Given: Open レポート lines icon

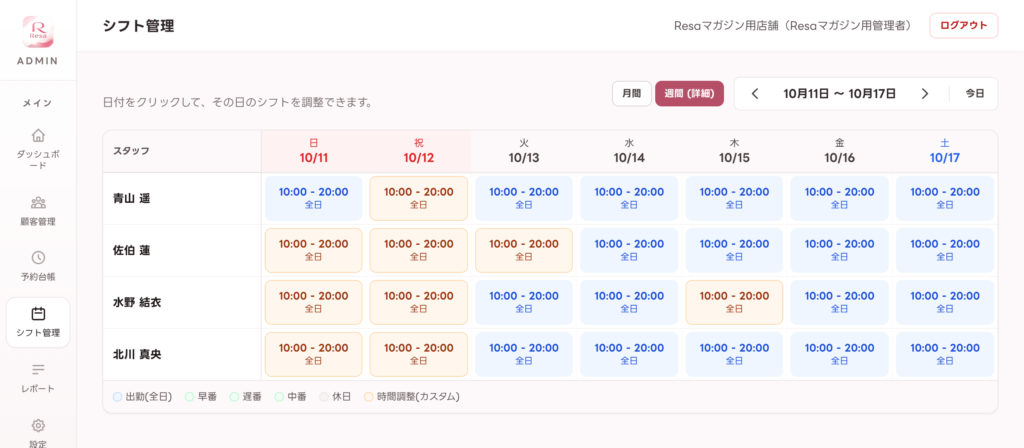Looking at the screenshot, I should pyautogui.click(x=38, y=370).
